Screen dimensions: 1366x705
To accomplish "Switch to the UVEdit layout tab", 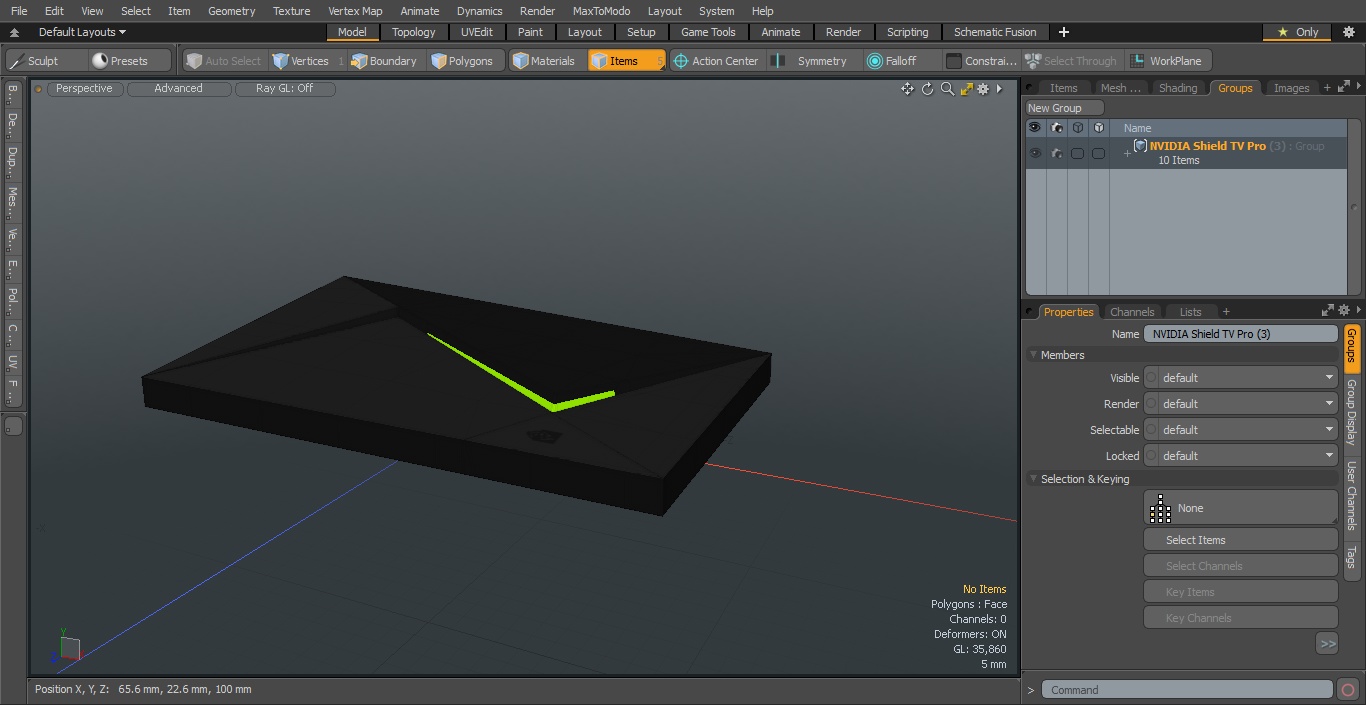I will [477, 32].
